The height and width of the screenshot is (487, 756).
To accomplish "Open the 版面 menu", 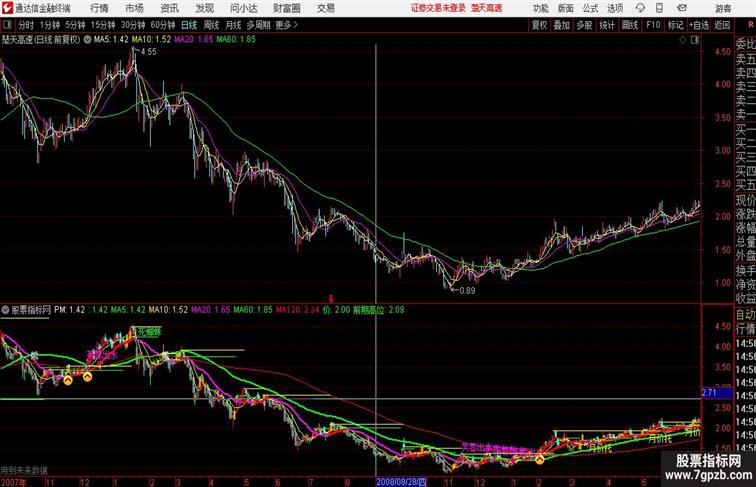I will coord(566,8).
